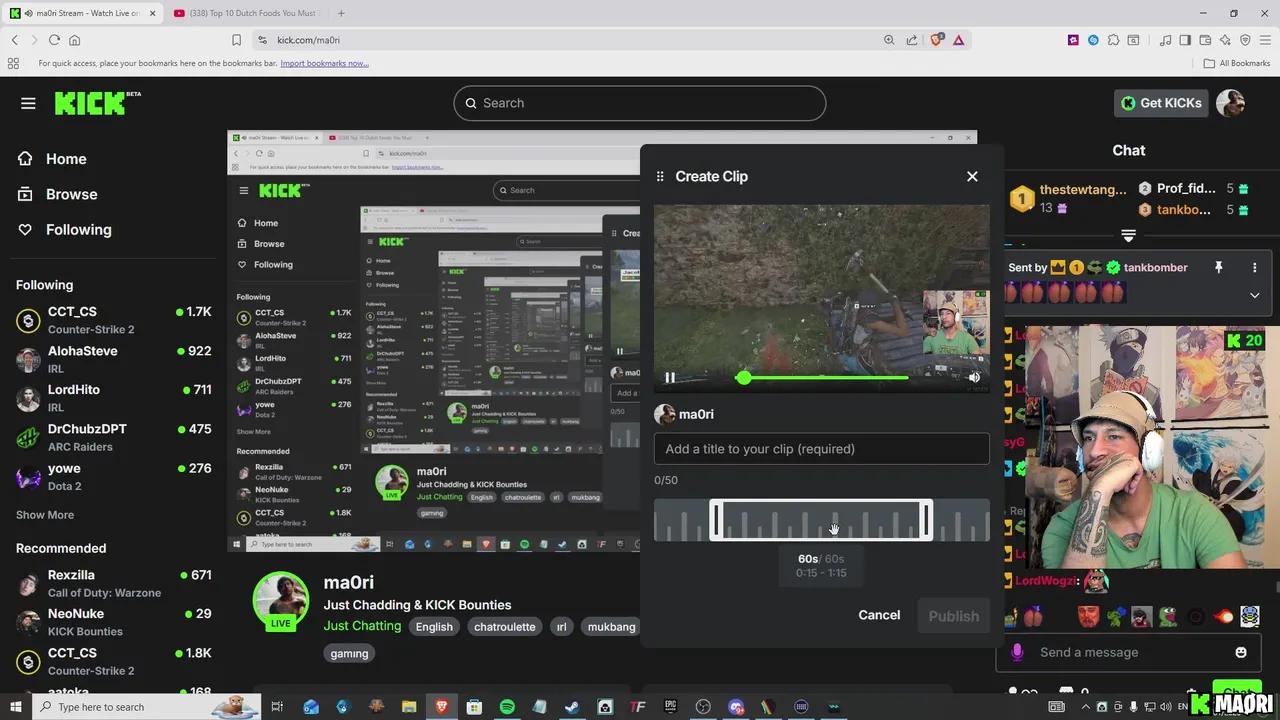Screen dimensions: 1280x720
Task: Select the mukbang tag
Action: [611, 627]
